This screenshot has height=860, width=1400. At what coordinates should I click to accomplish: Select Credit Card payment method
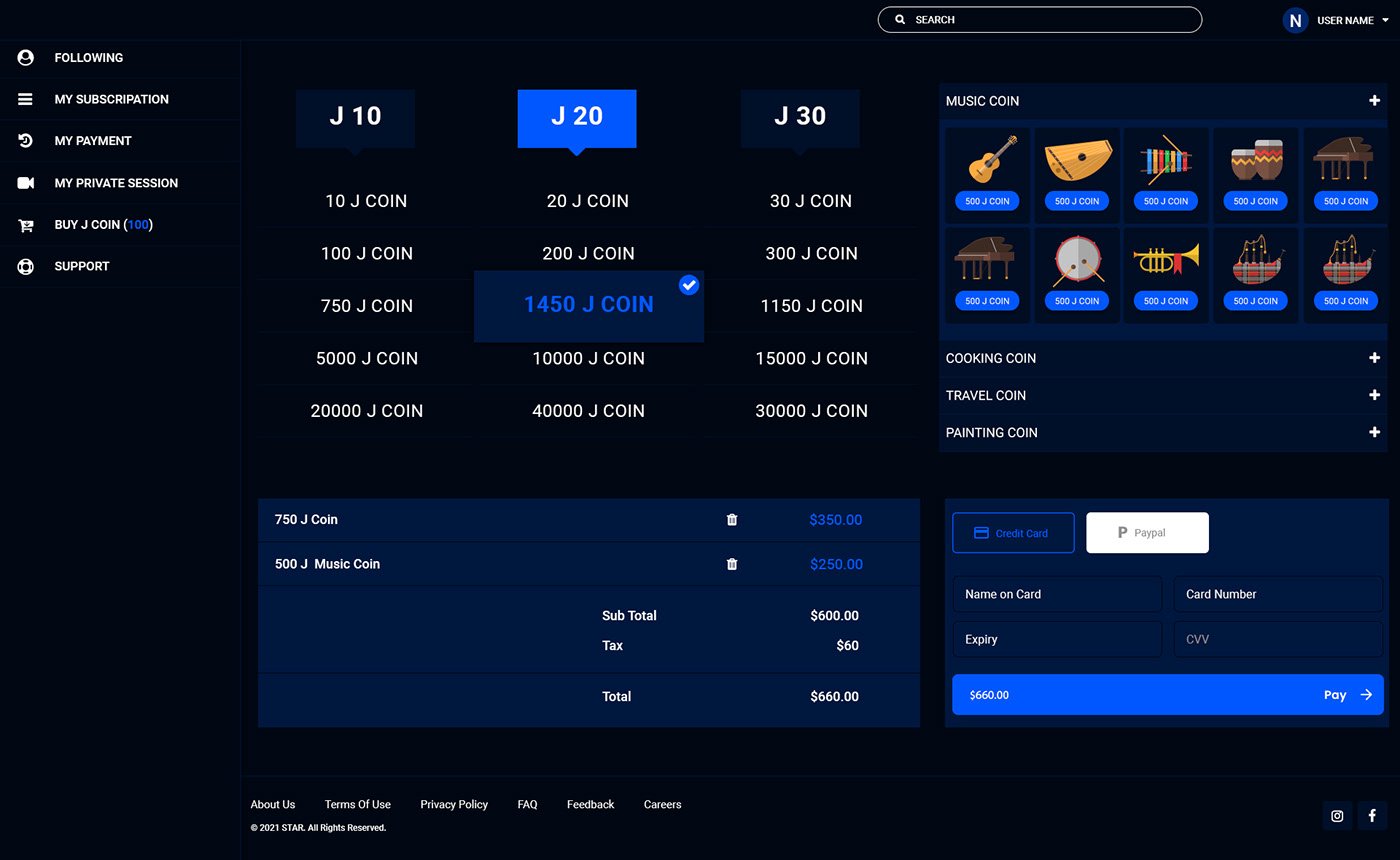[x=1013, y=533]
